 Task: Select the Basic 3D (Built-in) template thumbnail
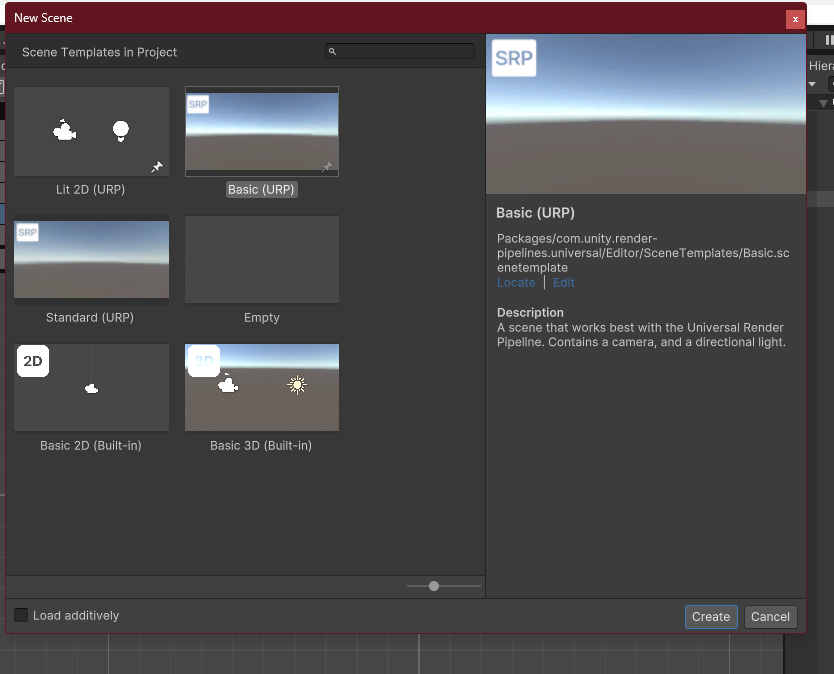[x=262, y=387]
